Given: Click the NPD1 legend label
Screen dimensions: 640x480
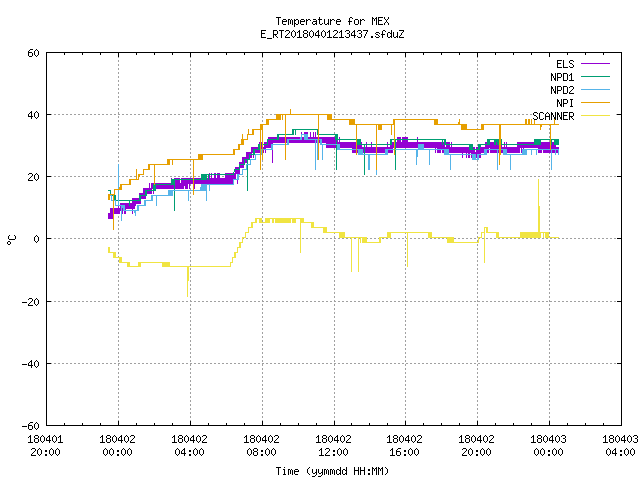Looking at the screenshot, I should coord(562,77).
